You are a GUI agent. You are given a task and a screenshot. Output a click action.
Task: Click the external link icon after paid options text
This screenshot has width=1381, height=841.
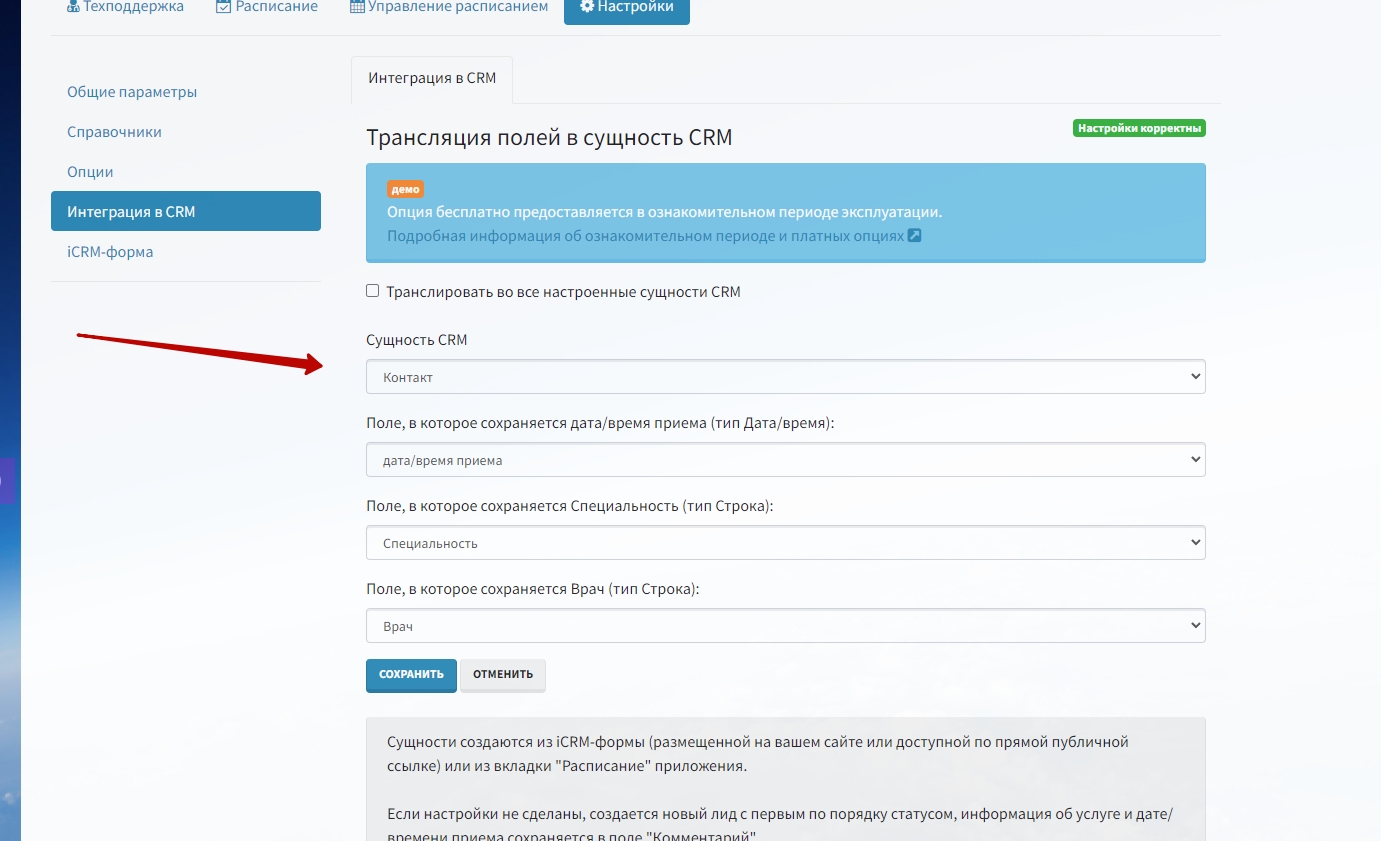[914, 237]
